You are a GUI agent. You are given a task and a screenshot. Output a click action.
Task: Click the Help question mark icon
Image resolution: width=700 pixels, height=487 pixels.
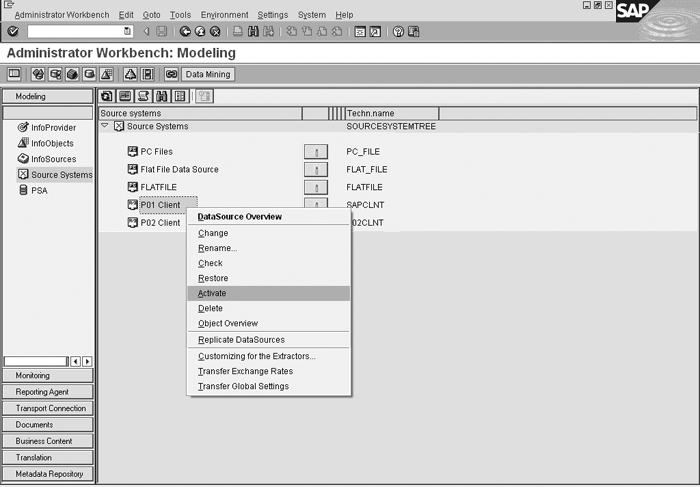point(398,31)
